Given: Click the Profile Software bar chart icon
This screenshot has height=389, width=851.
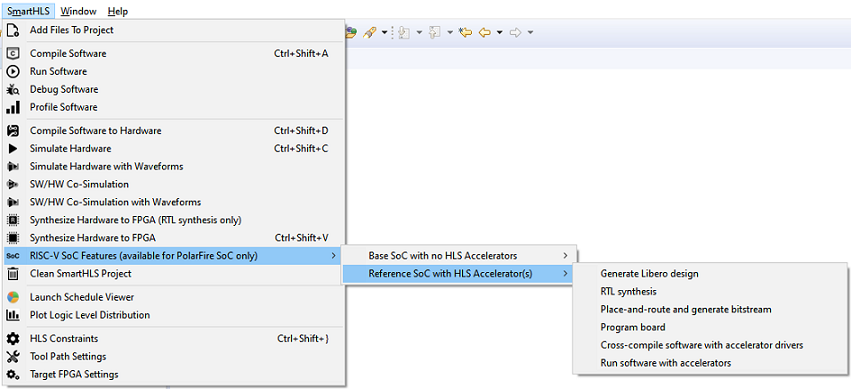Looking at the screenshot, I should (x=12, y=107).
